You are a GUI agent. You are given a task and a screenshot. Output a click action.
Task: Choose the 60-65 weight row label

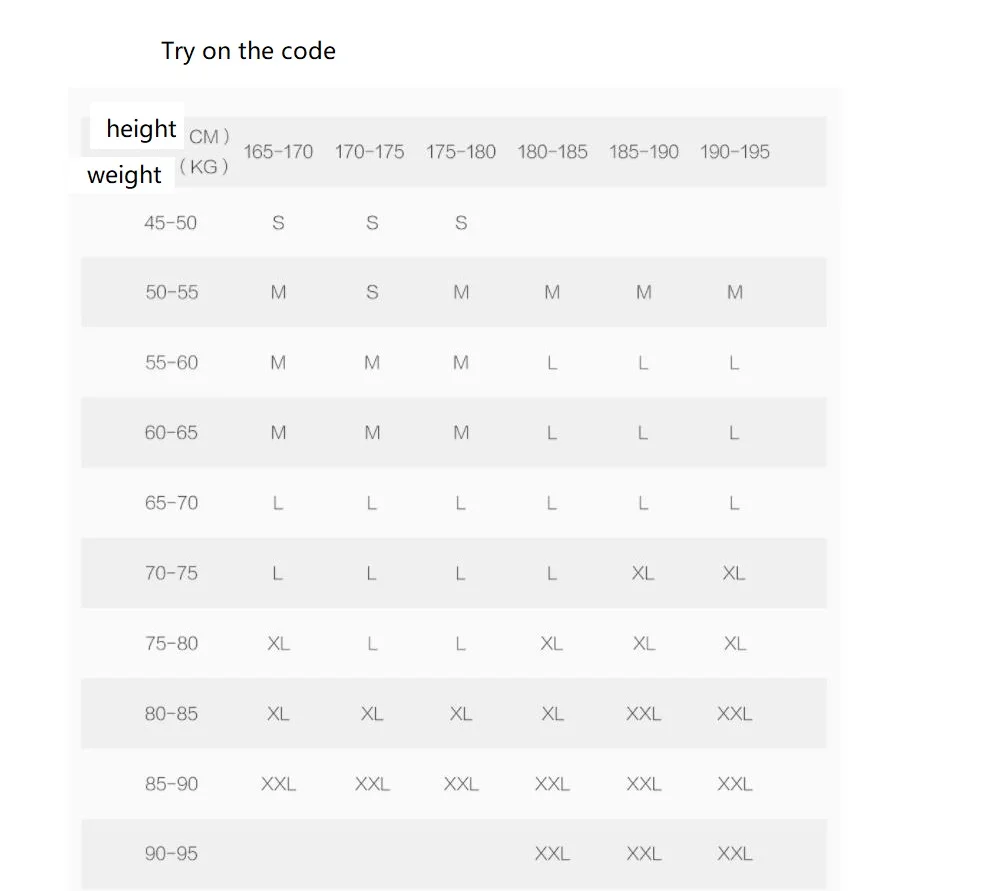point(171,433)
